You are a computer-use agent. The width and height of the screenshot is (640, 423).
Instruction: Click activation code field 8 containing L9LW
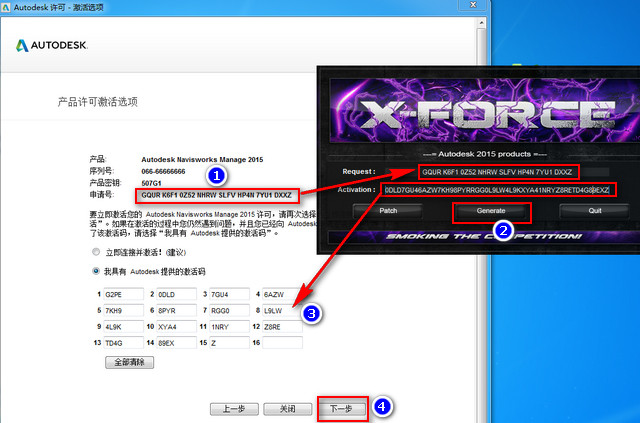tap(282, 310)
